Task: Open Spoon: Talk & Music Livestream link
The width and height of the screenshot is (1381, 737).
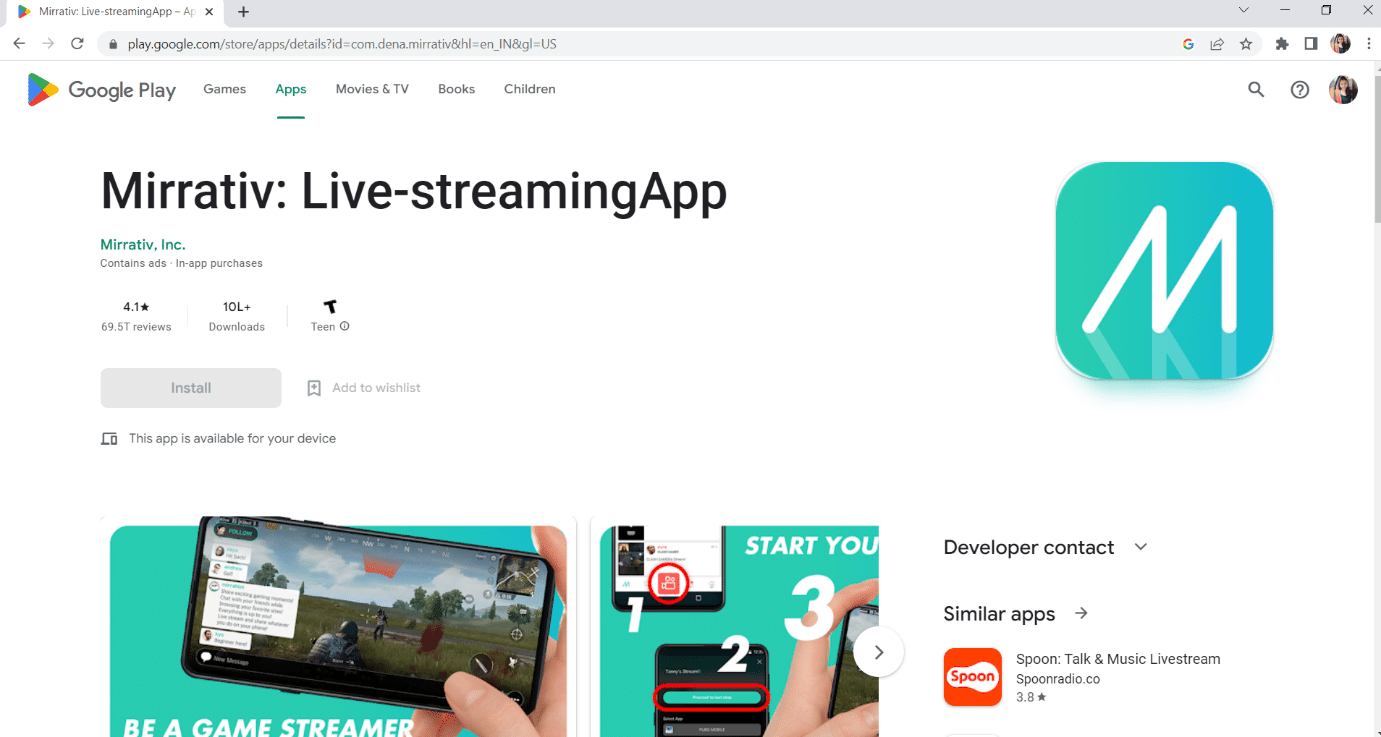Action: tap(1118, 659)
